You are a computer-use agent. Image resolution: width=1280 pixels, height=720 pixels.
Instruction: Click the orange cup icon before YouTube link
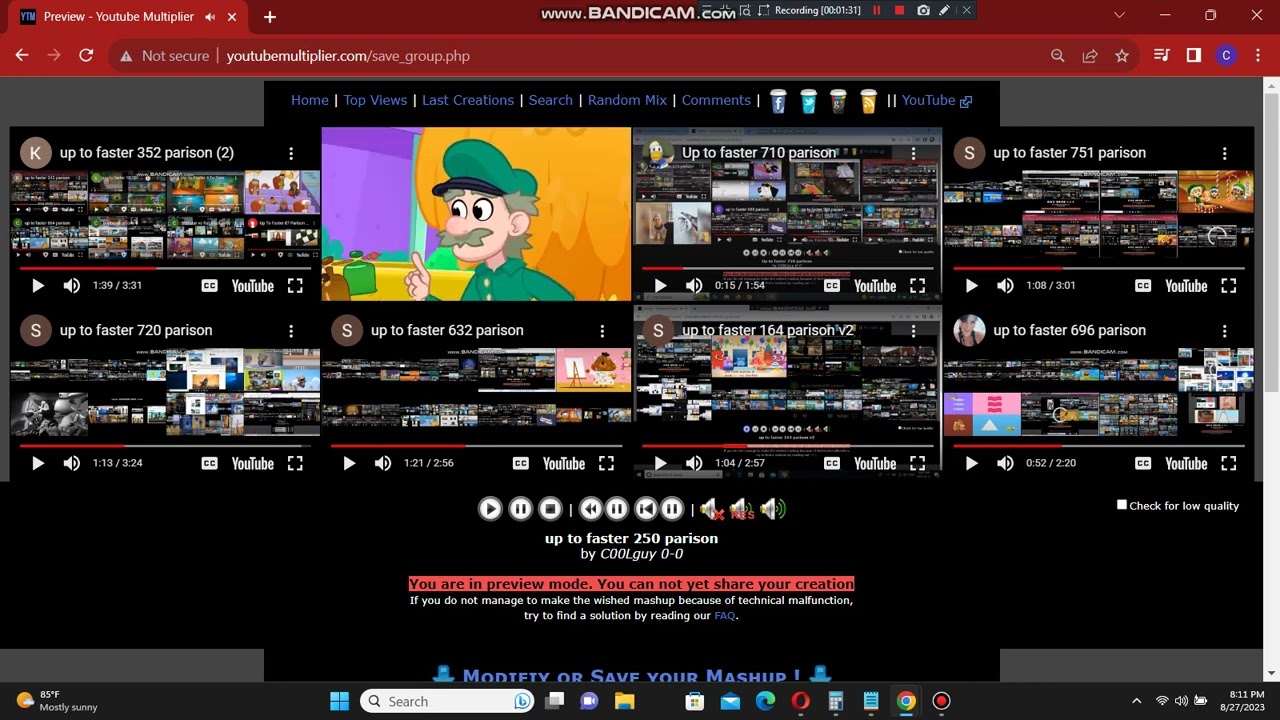coord(868,101)
